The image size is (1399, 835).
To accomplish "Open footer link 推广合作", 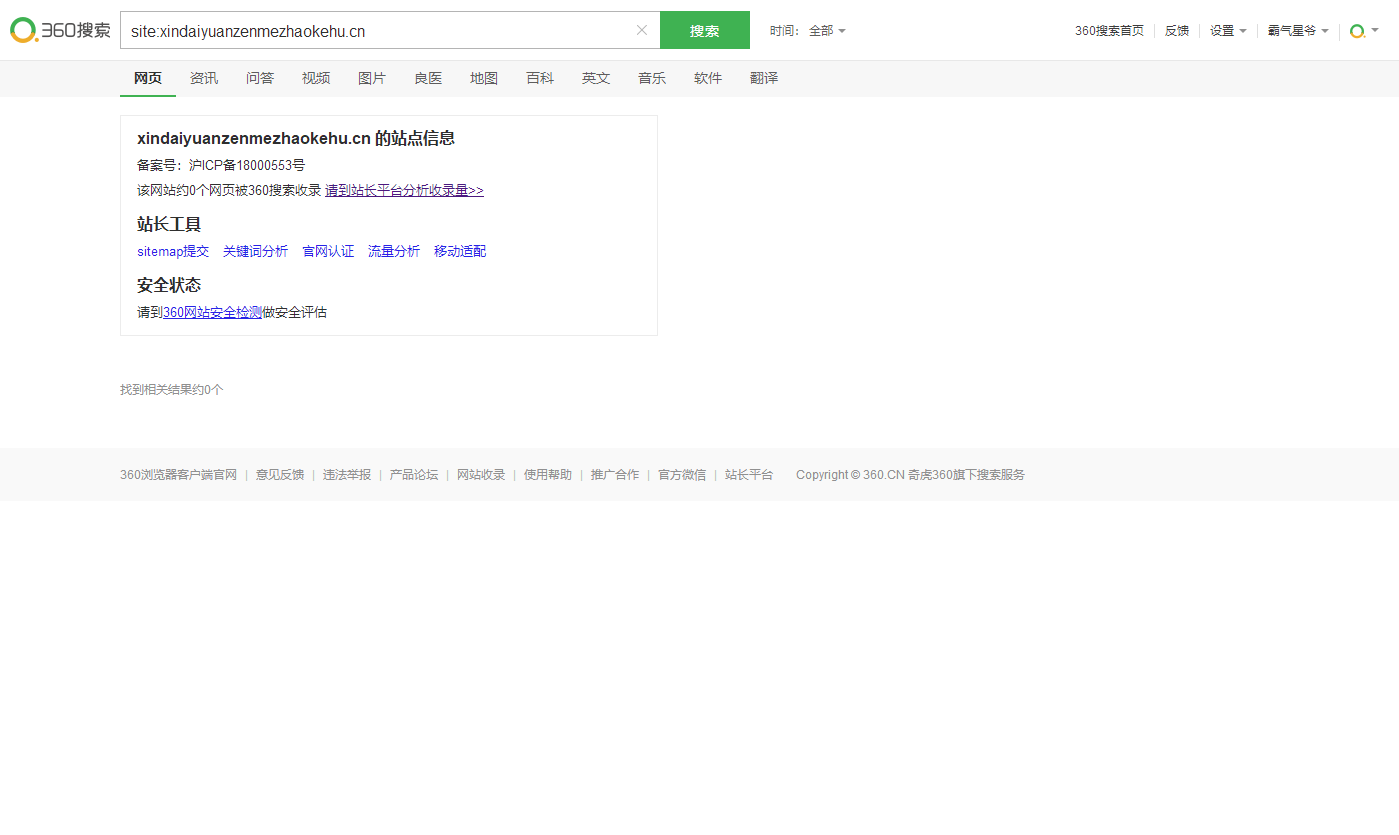I will point(615,475).
